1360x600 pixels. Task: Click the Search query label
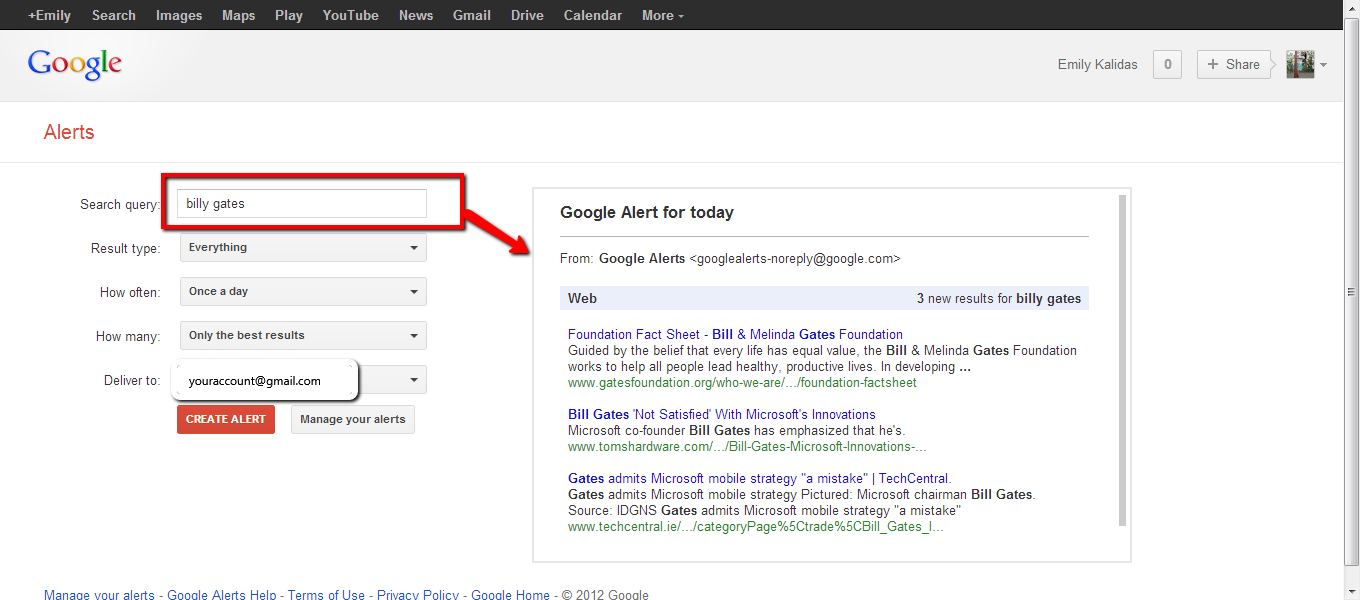(x=120, y=204)
